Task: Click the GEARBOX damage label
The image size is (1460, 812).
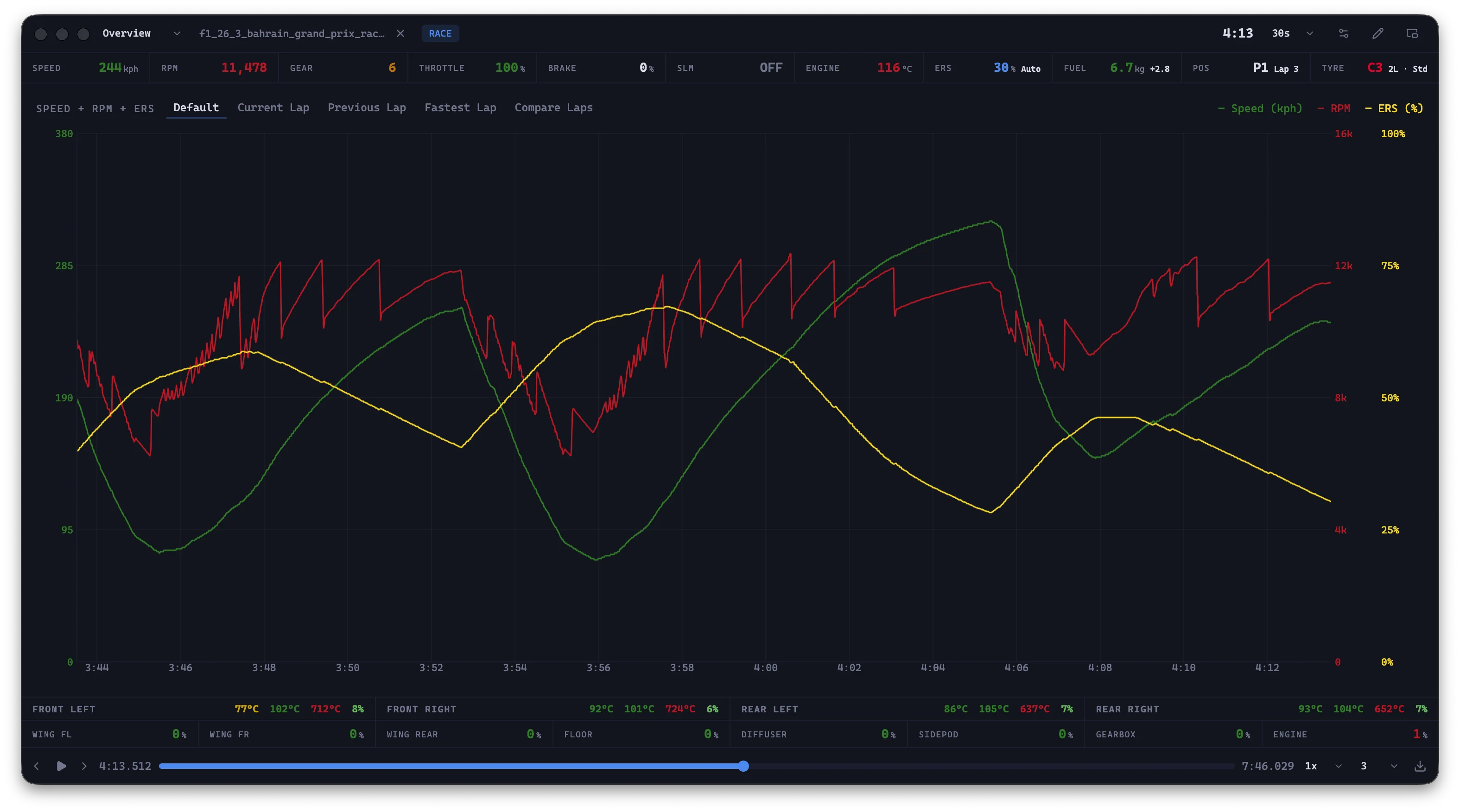Action: pyautogui.click(x=1116, y=735)
